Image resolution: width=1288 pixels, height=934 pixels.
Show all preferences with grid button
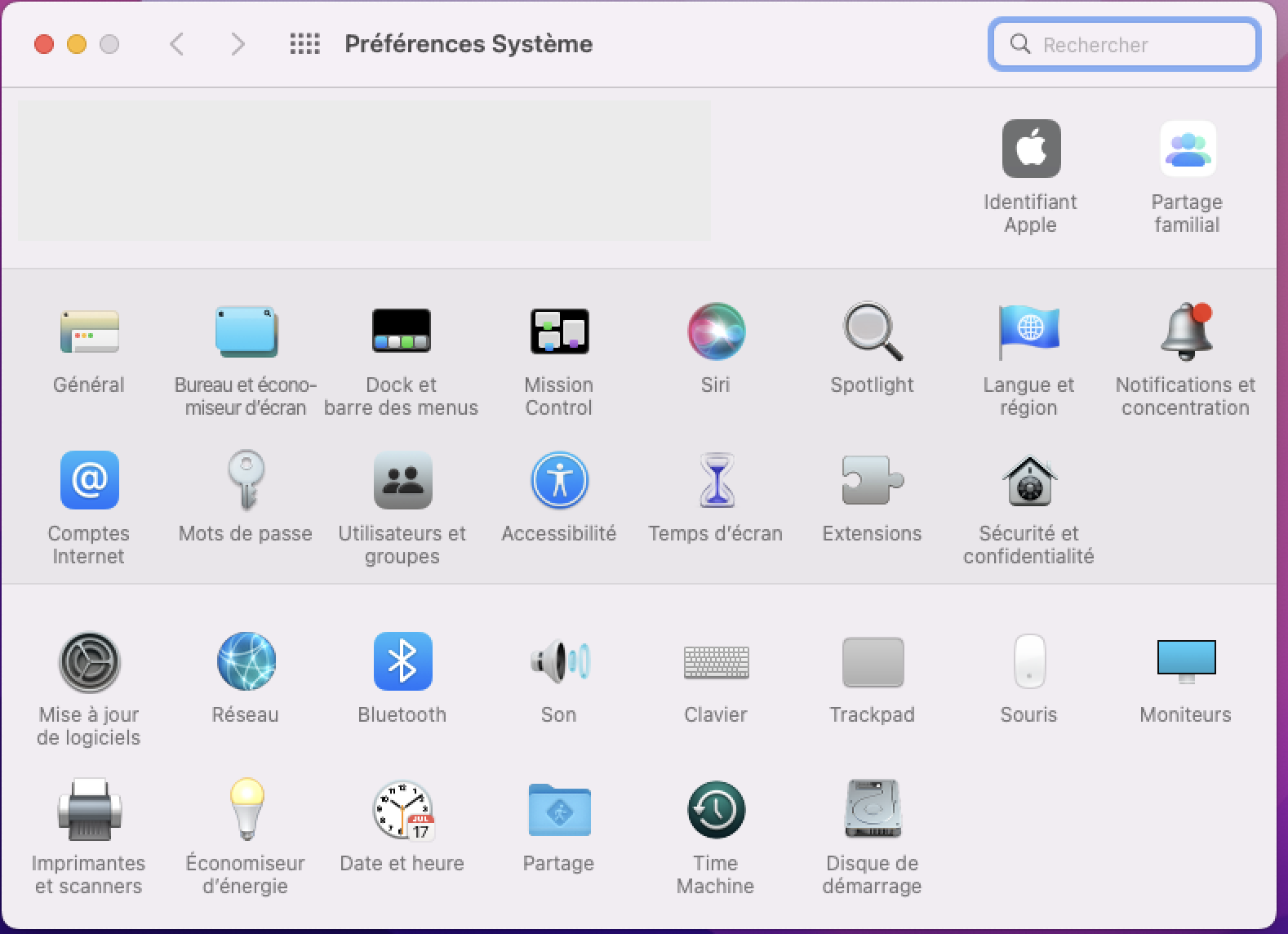click(x=305, y=44)
